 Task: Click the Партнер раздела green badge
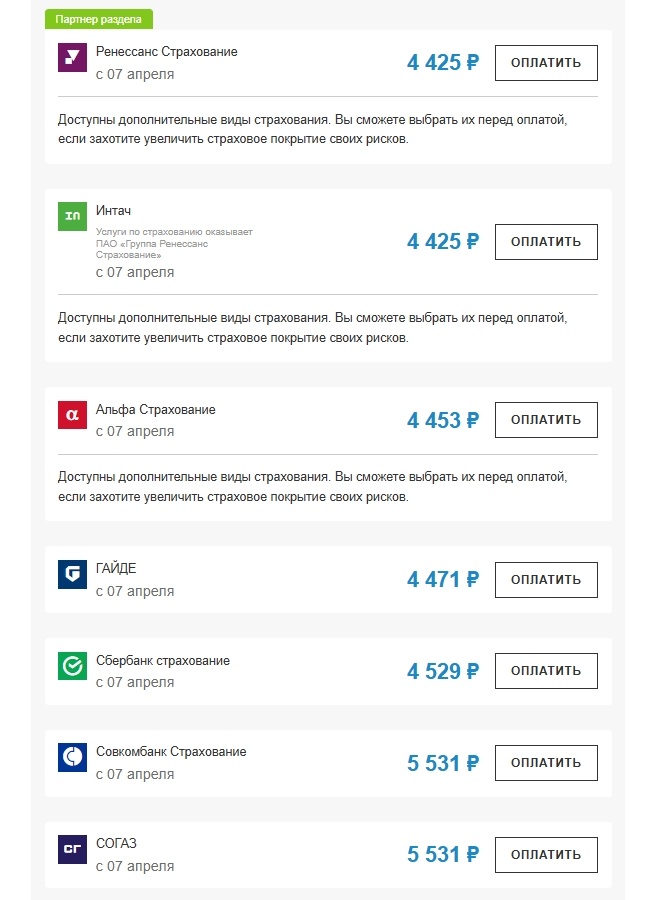point(99,20)
